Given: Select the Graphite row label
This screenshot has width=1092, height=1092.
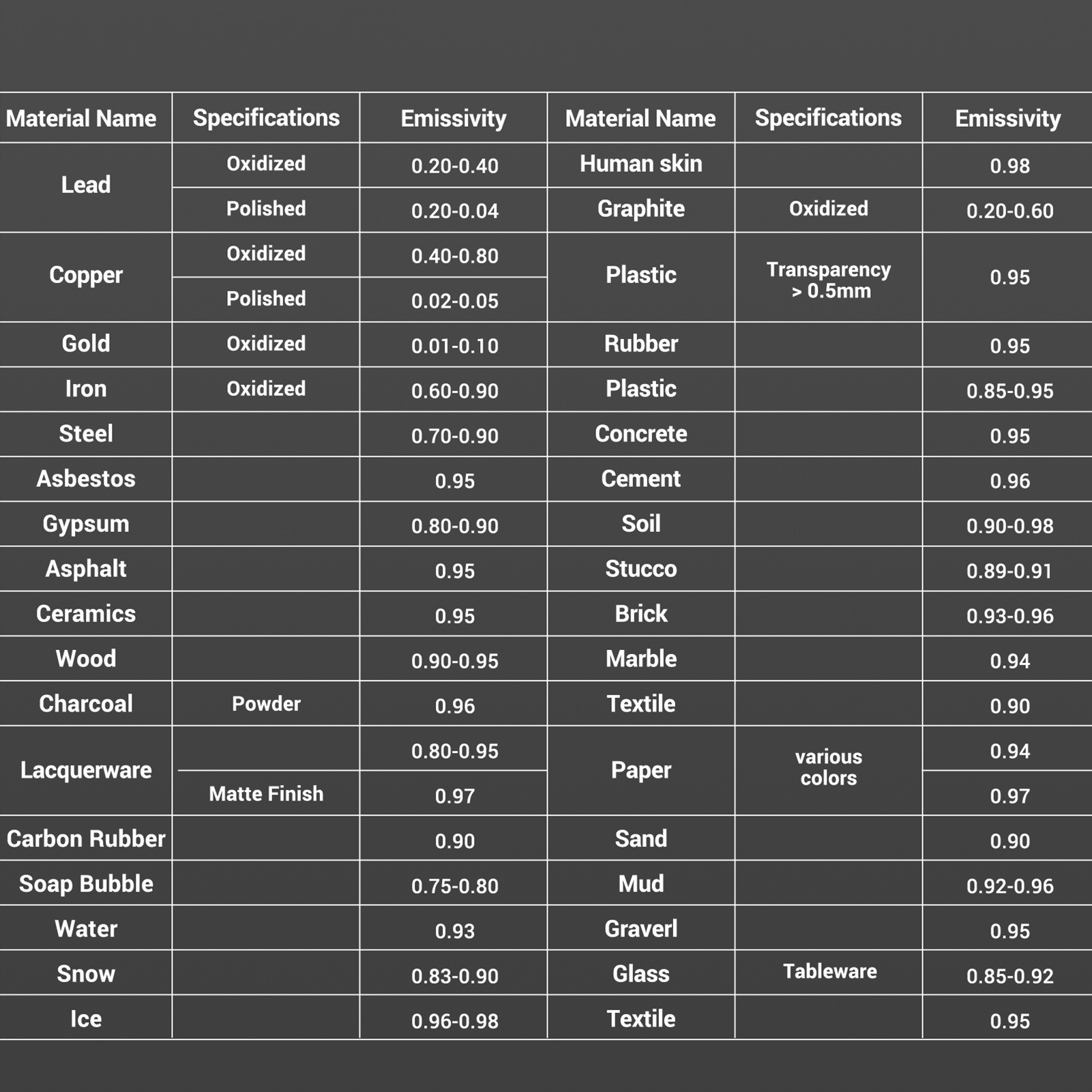Looking at the screenshot, I should click(640, 209).
